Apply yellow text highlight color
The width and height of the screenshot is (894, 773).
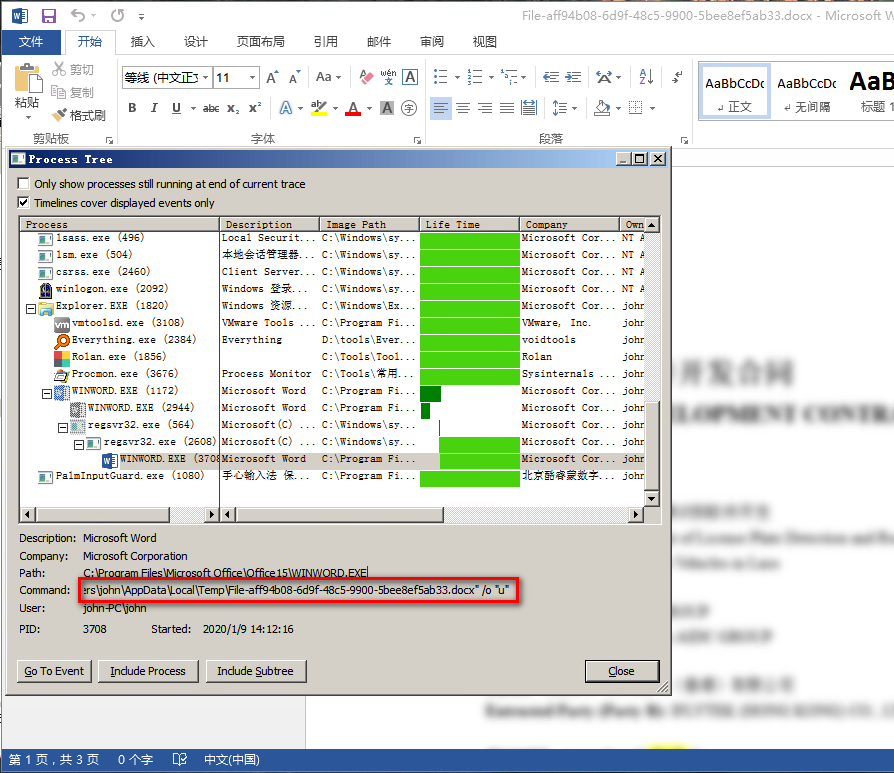[x=319, y=108]
